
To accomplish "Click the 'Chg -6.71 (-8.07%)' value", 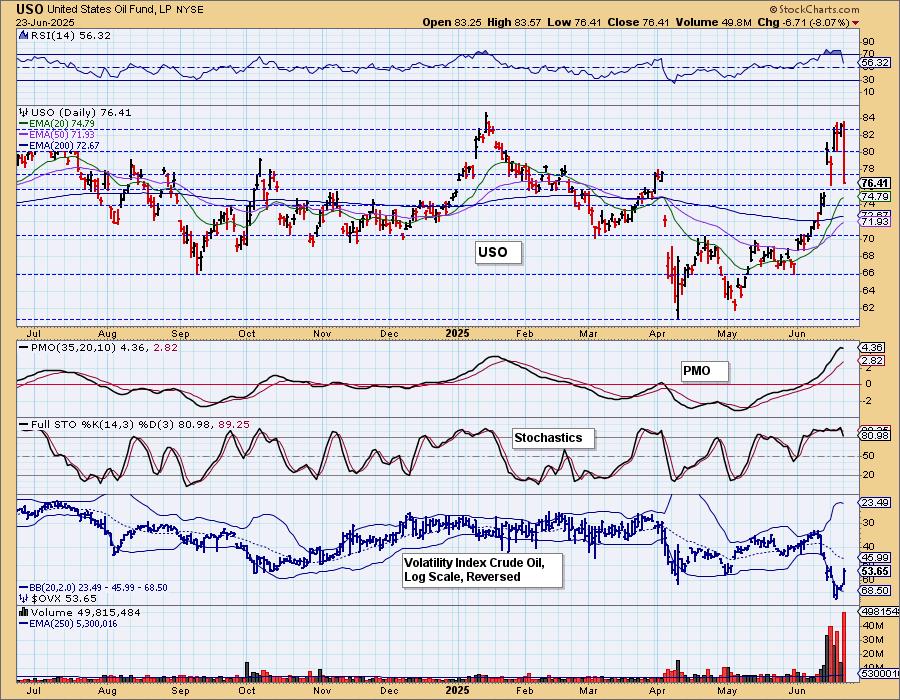I will (x=804, y=22).
